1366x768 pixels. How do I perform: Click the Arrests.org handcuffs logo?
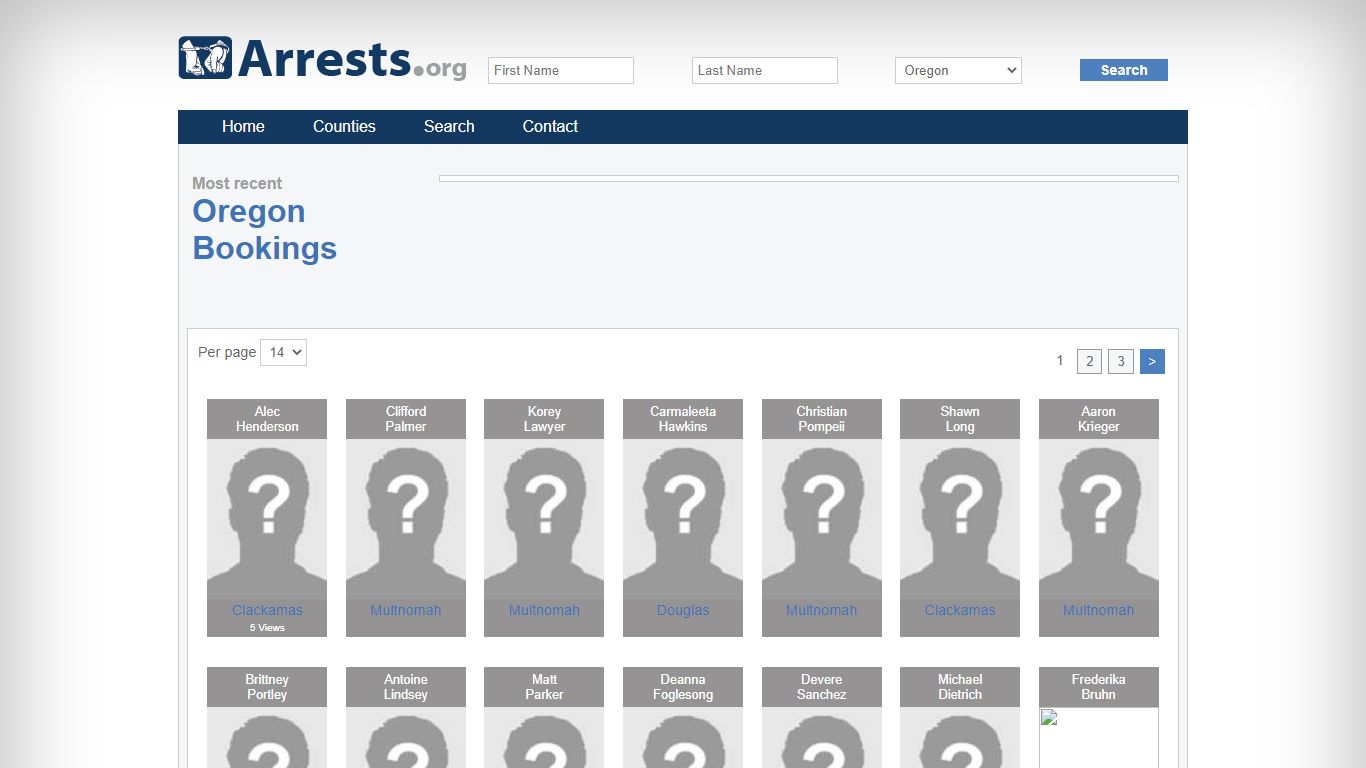[x=322, y=58]
